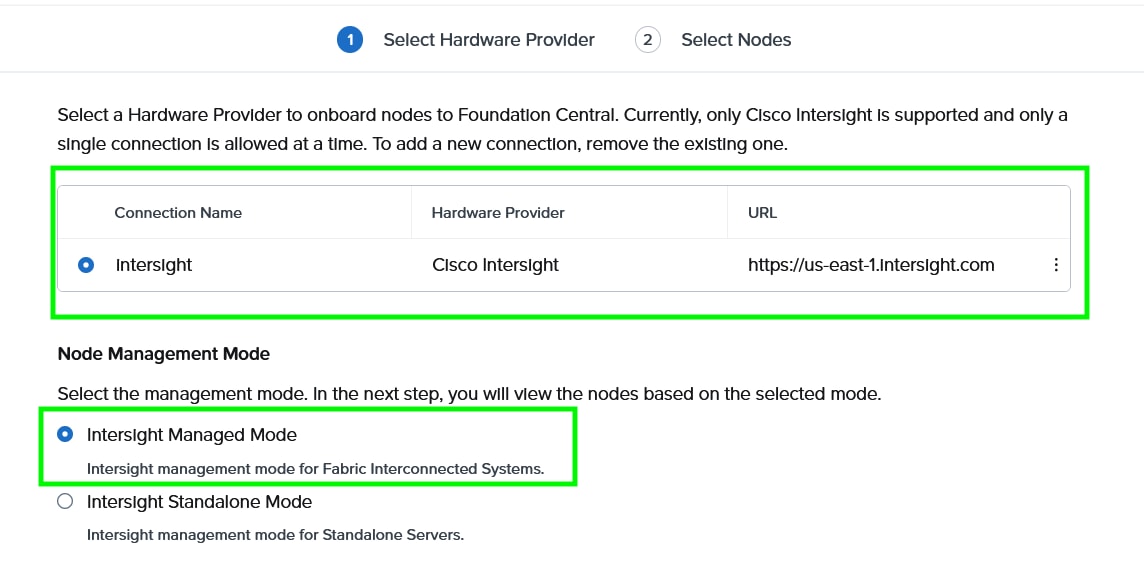Click the us-east-1.intersight.com URL

coord(871,265)
